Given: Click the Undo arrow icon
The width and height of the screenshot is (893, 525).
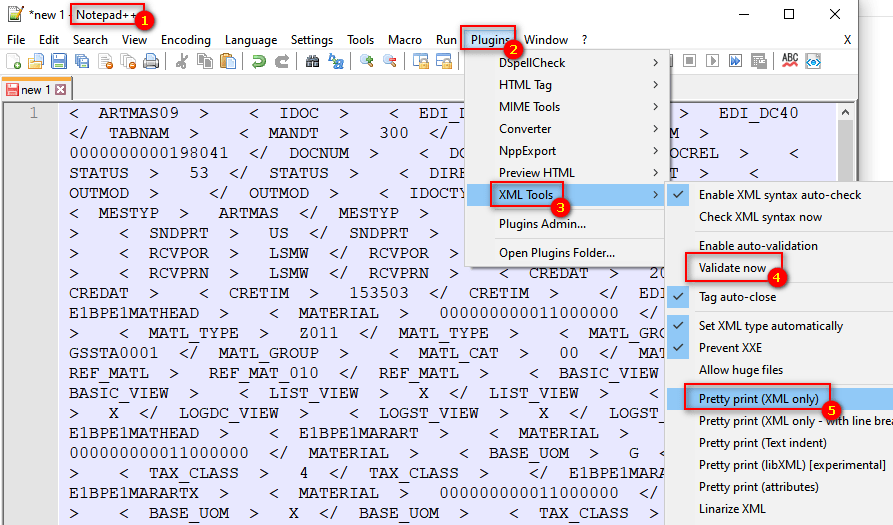Looking at the screenshot, I should click(x=259, y=62).
